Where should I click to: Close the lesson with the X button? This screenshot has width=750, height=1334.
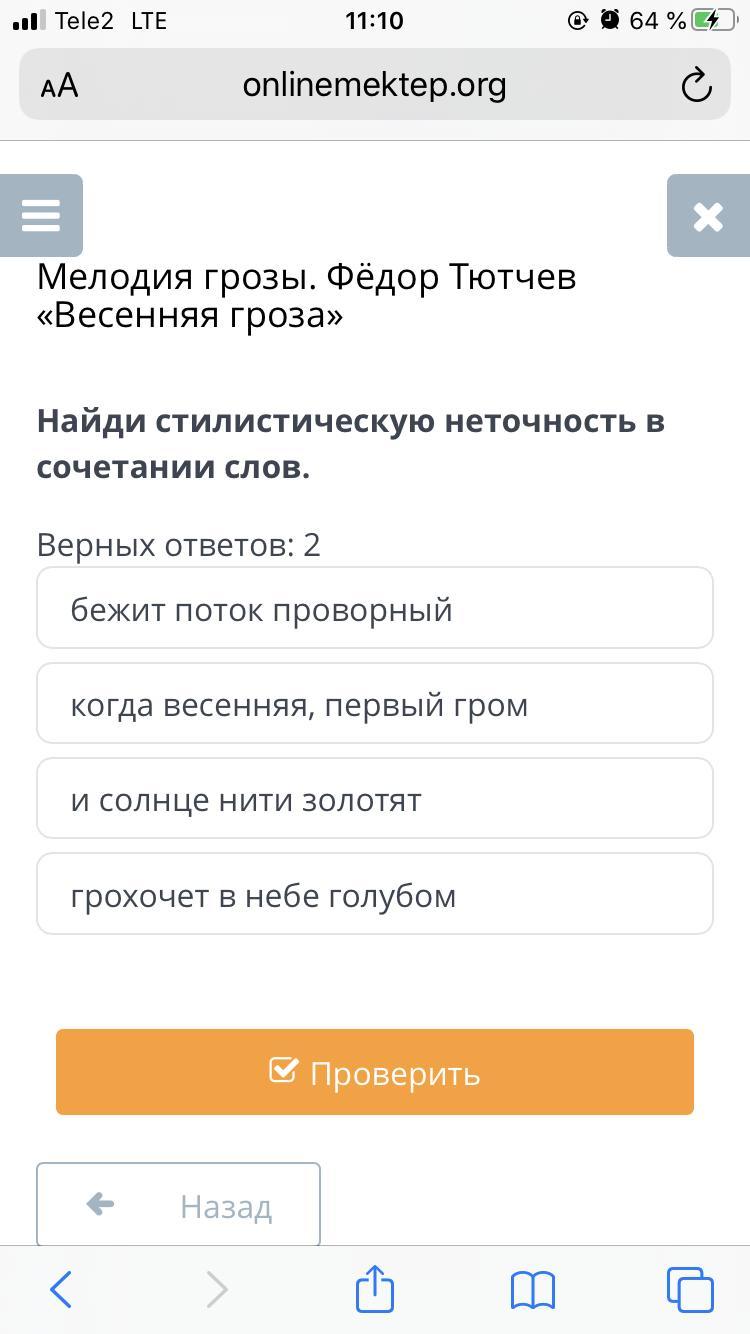click(708, 215)
